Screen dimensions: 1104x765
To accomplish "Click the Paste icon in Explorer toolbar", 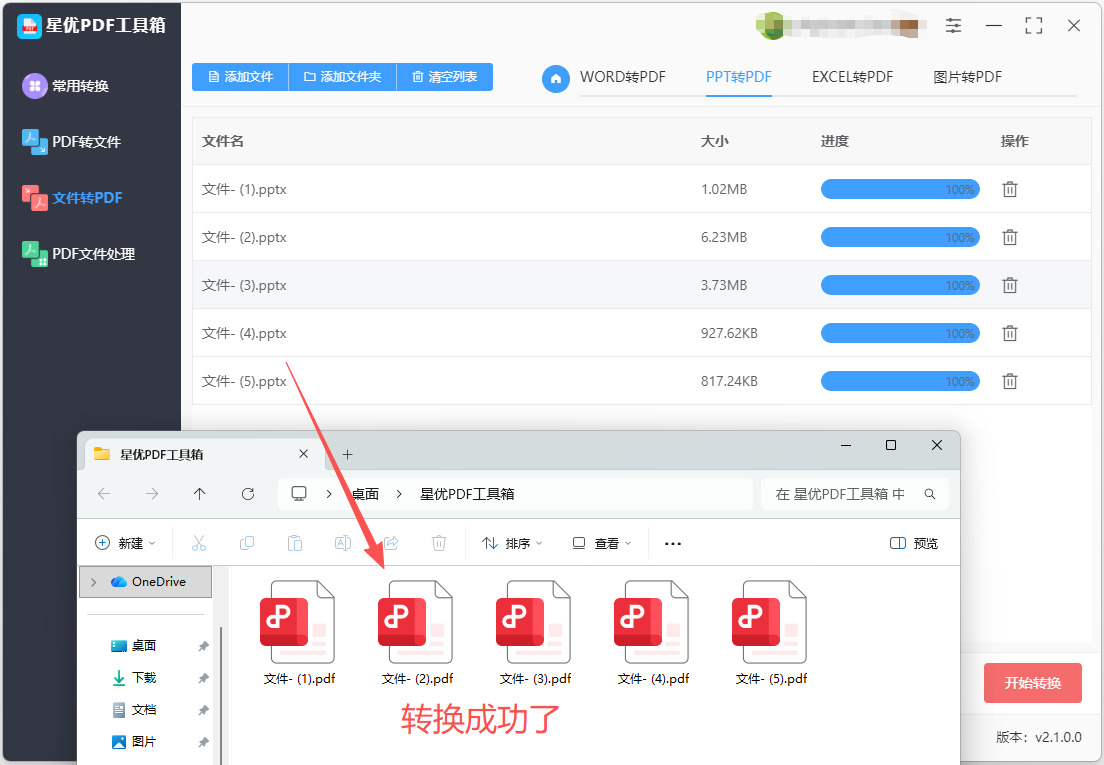I will [x=294, y=543].
